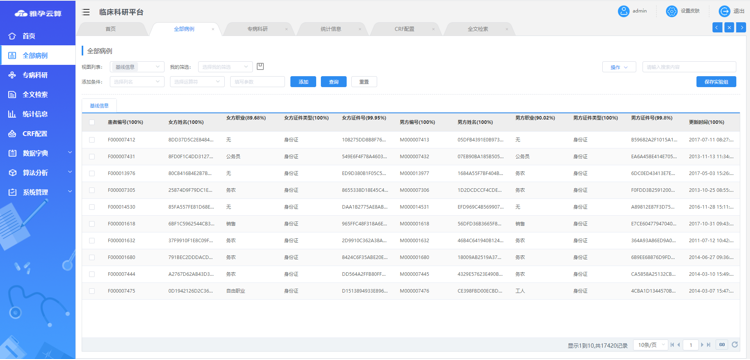The image size is (750, 360).
Task: Expand 系统管理 sidebar menu
Action: (x=38, y=192)
